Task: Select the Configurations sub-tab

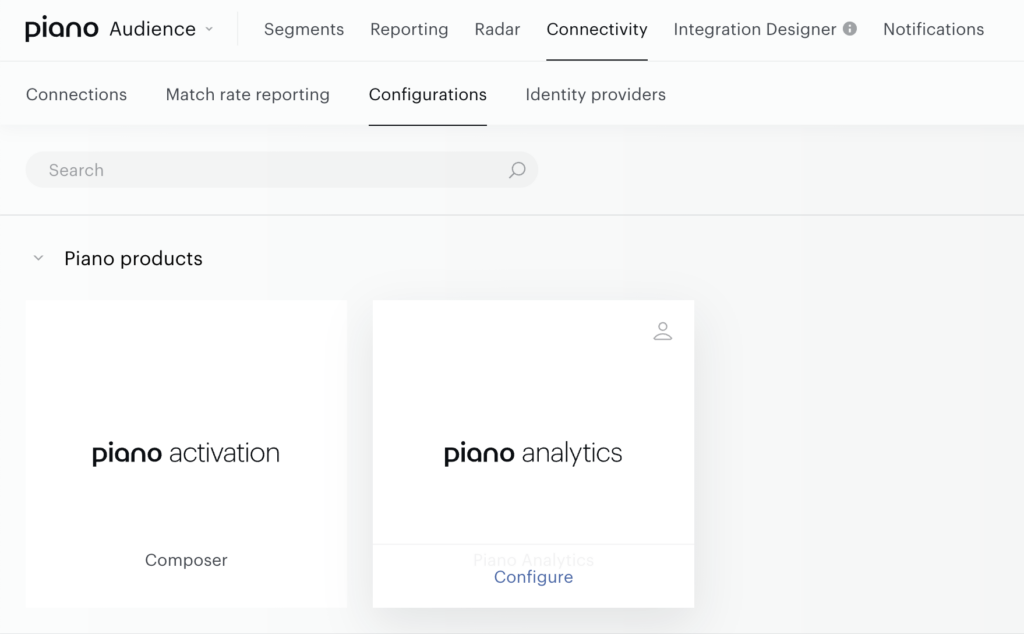Action: click(x=428, y=95)
